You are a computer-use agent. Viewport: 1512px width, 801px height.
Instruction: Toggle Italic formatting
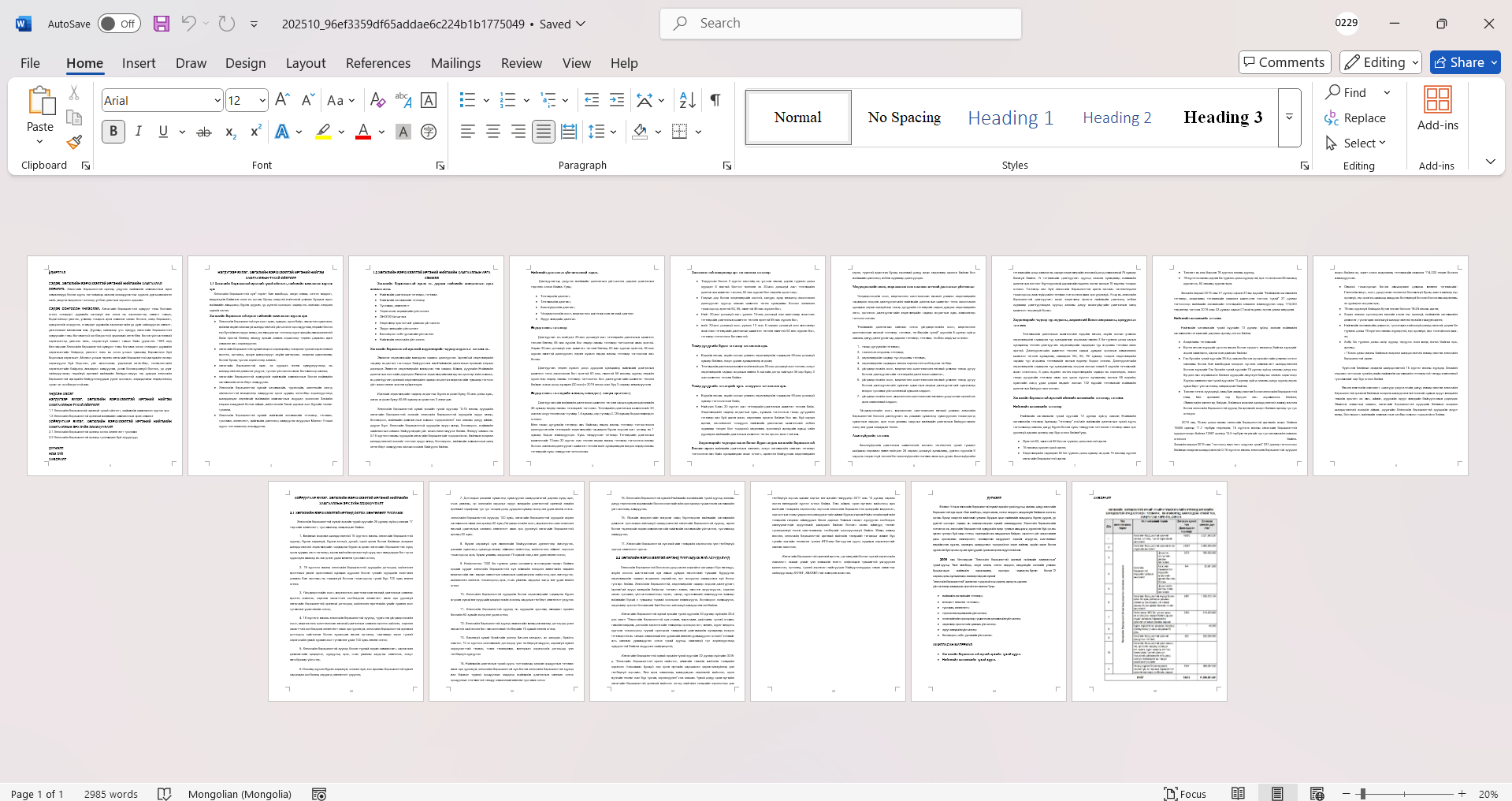tap(139, 132)
